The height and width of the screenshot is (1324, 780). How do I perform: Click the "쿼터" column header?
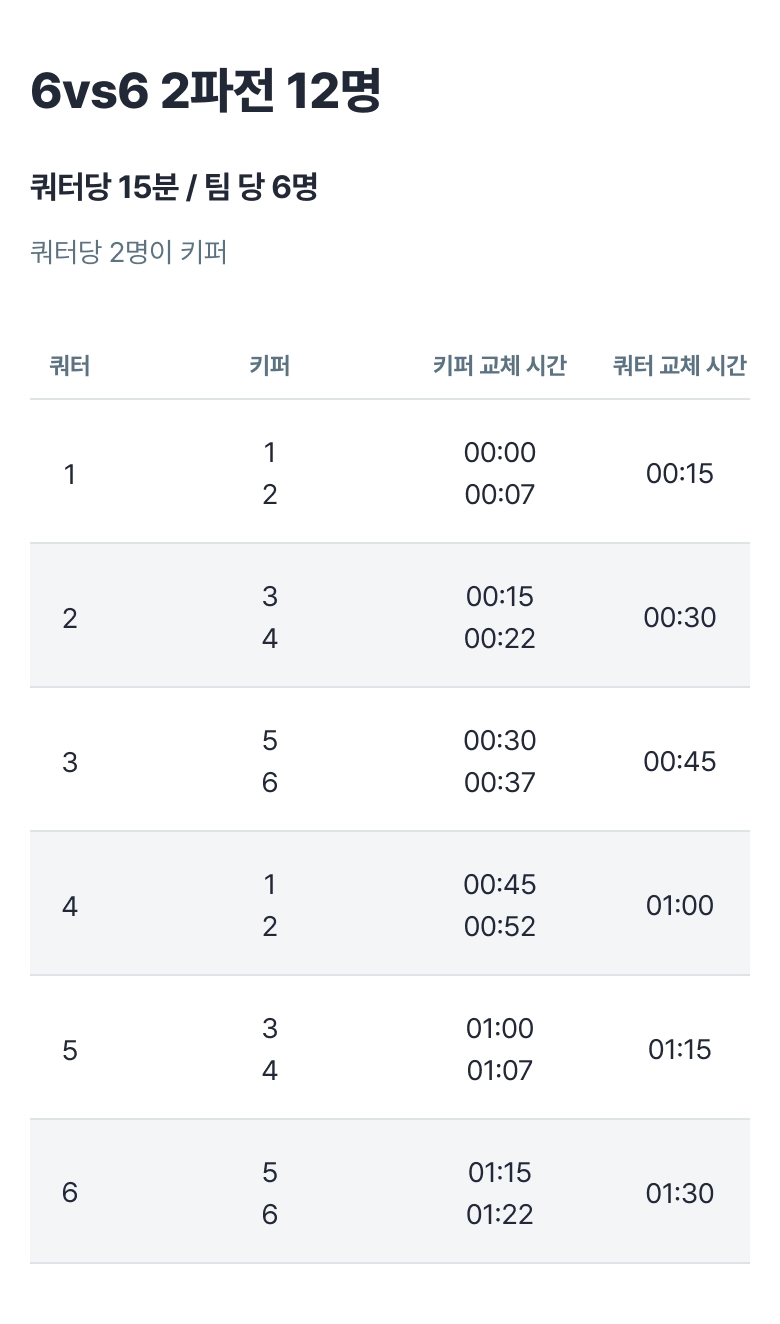coord(70,366)
